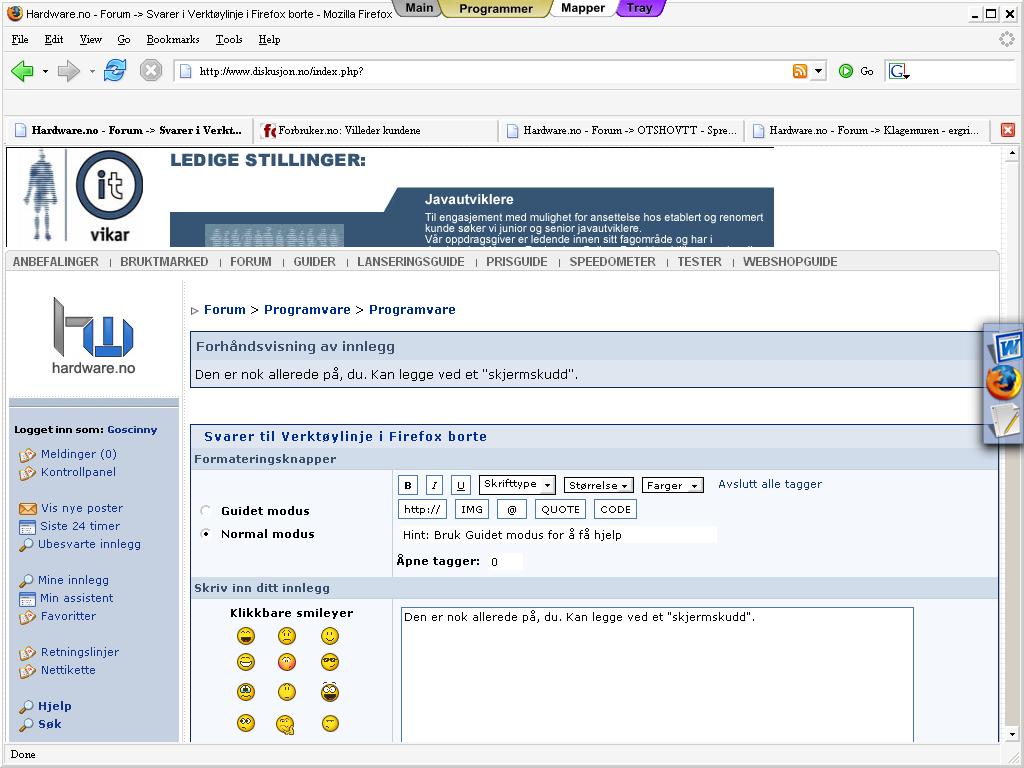
Task: Click the Firefox dock icon
Action: (1003, 382)
